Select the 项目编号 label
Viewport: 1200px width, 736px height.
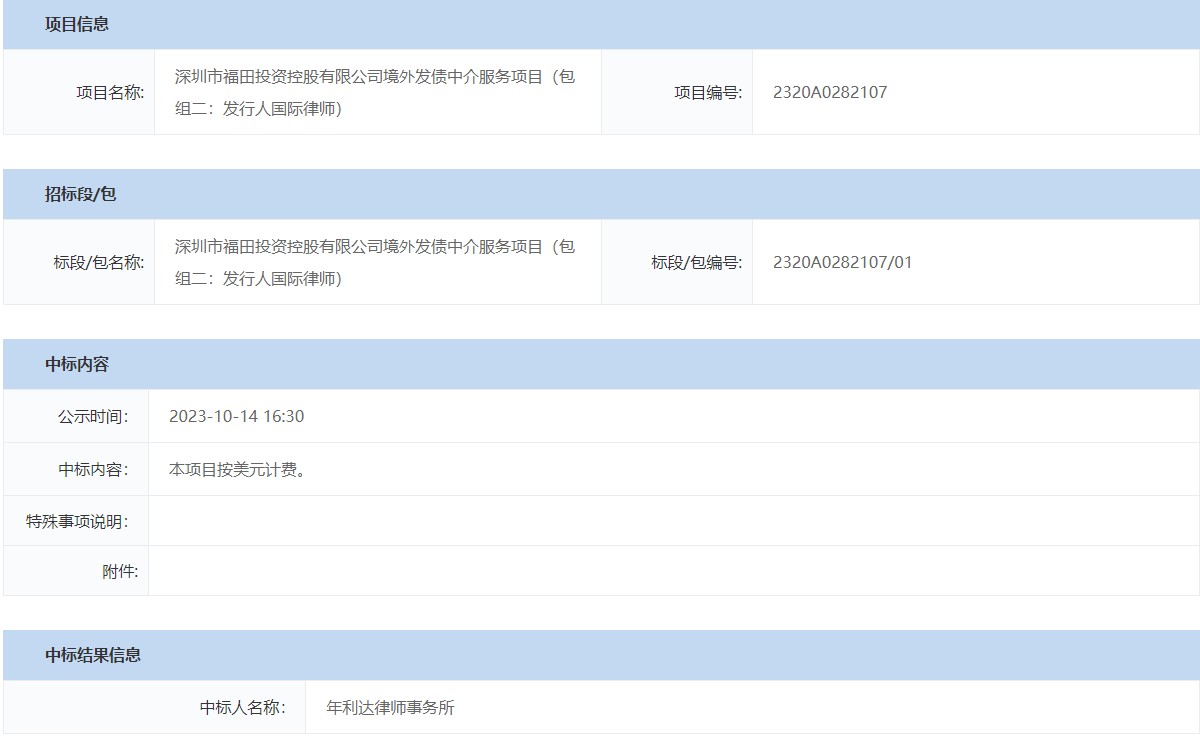[x=708, y=93]
